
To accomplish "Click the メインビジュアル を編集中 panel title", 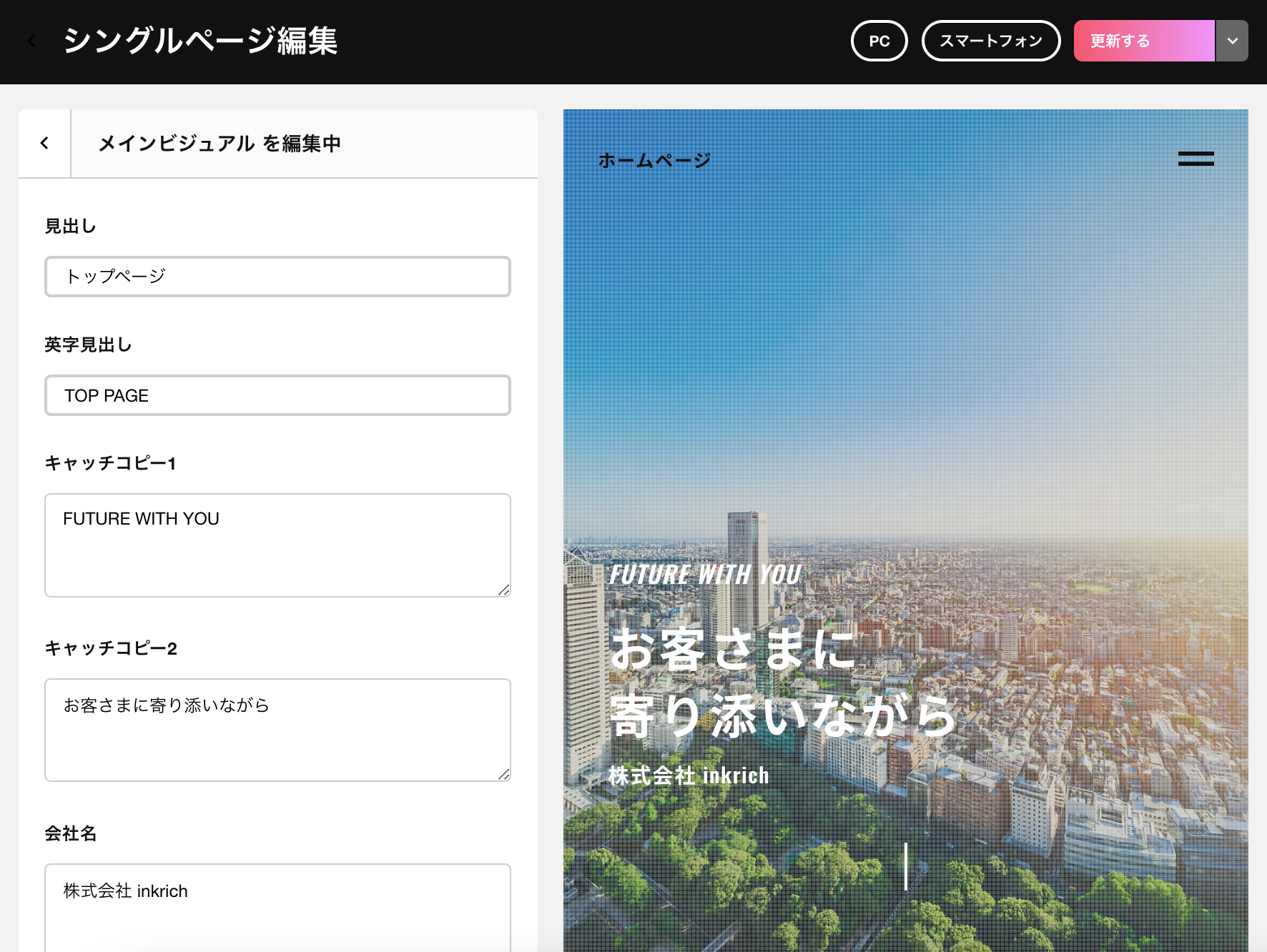I will click(220, 144).
